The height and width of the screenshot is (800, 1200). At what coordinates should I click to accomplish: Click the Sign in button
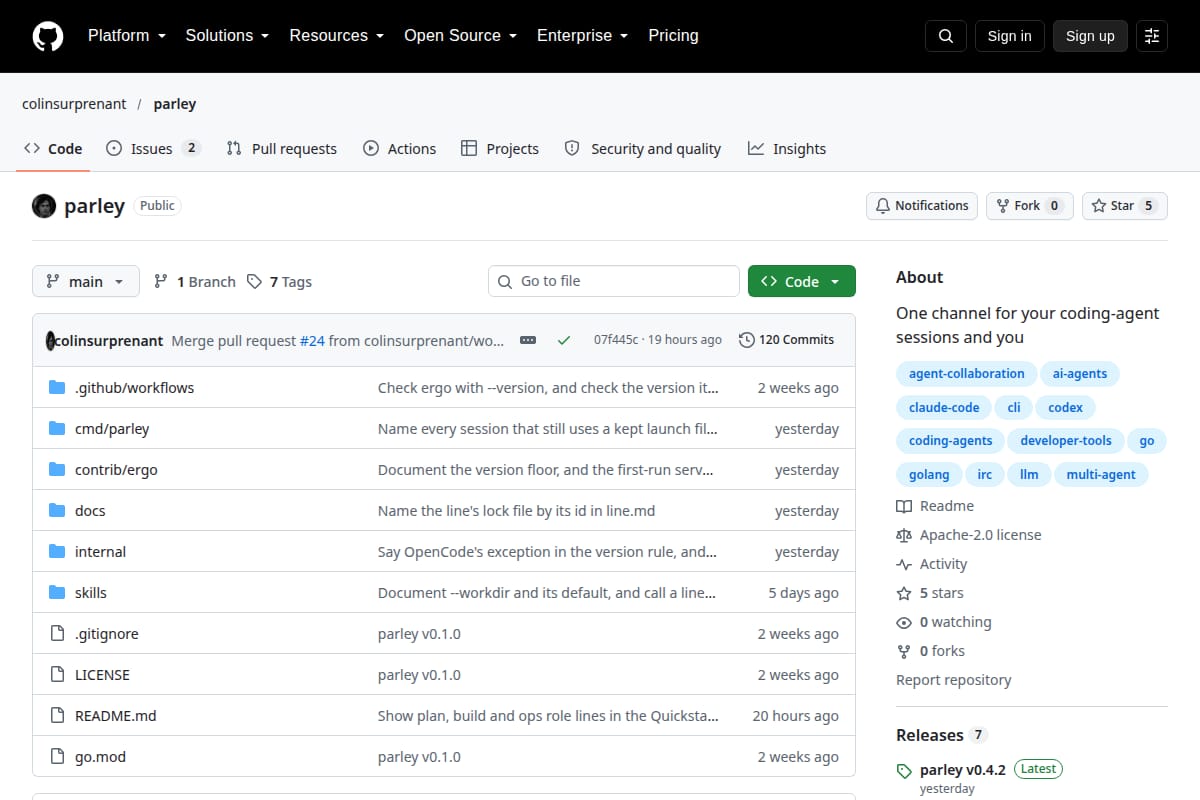[1009, 36]
